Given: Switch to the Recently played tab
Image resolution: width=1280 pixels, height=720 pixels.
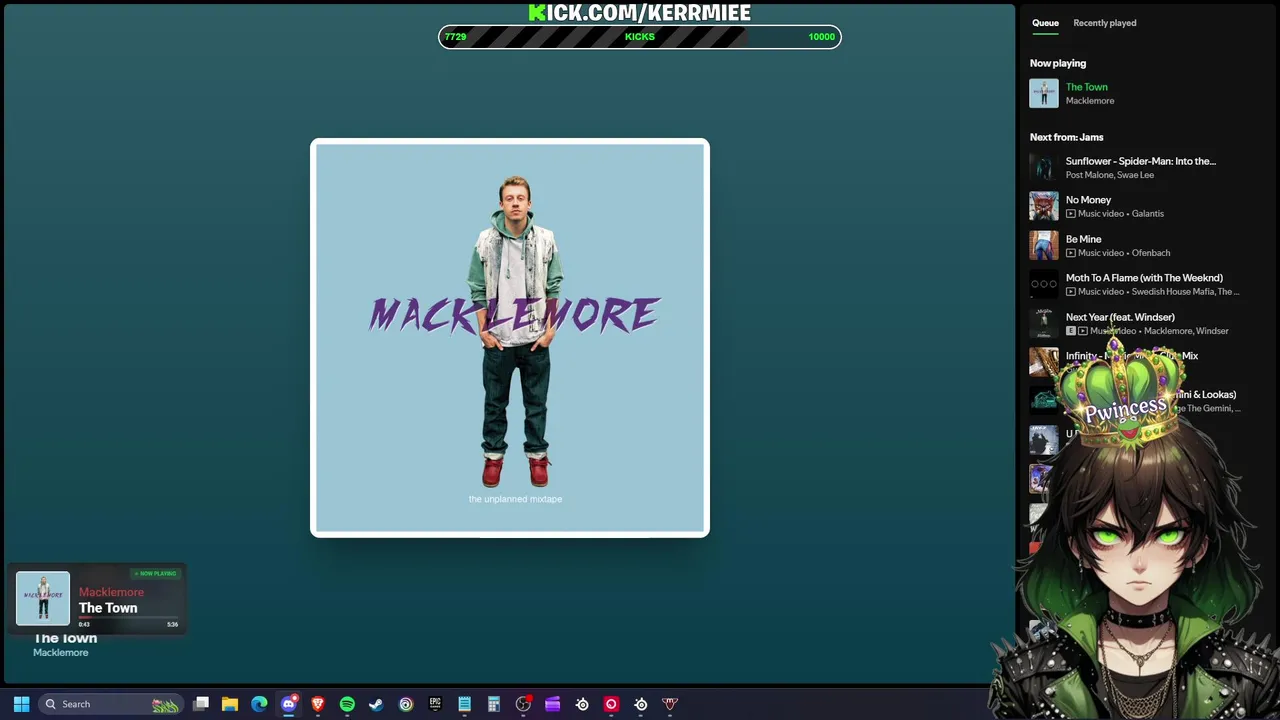Looking at the screenshot, I should (x=1105, y=23).
